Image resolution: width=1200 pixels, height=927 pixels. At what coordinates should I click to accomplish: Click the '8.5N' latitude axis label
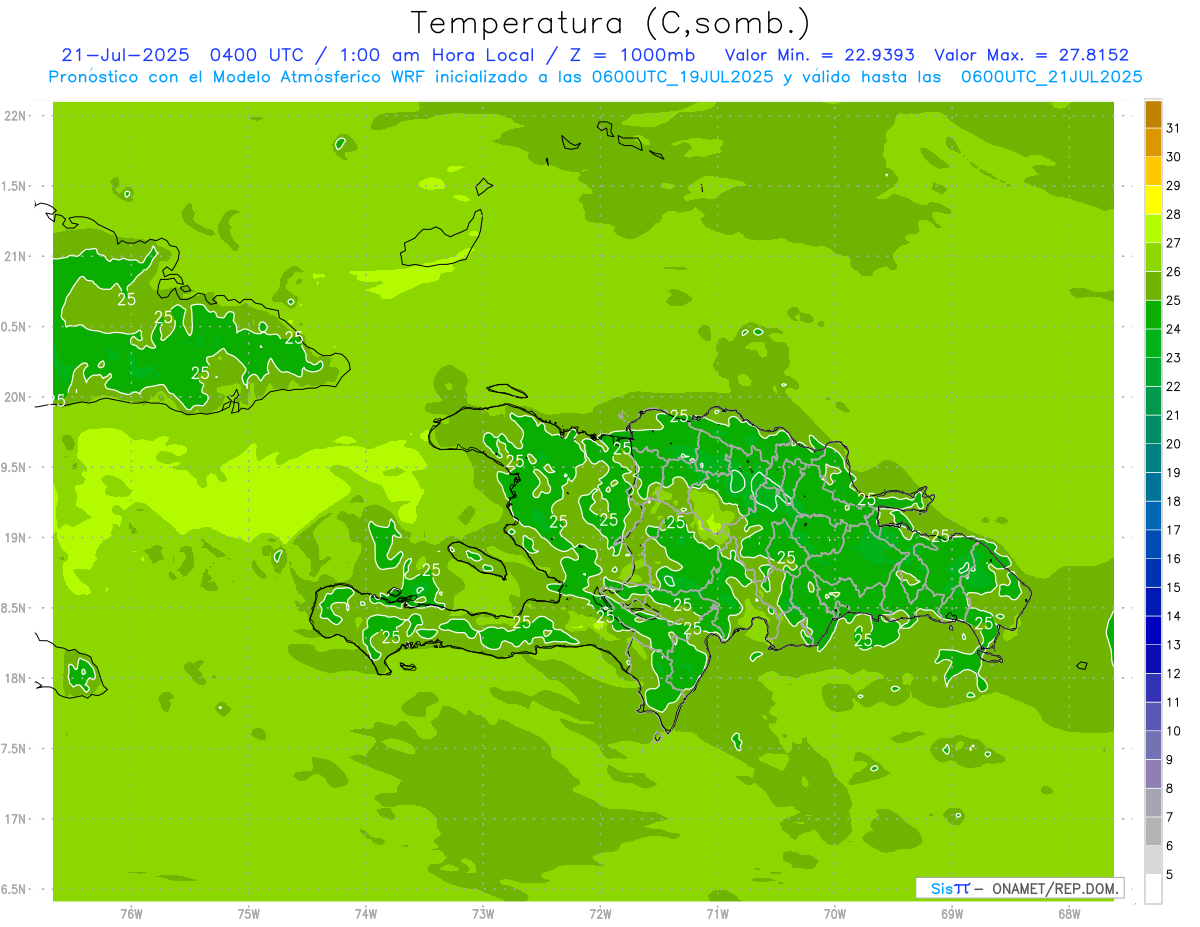pos(14,608)
